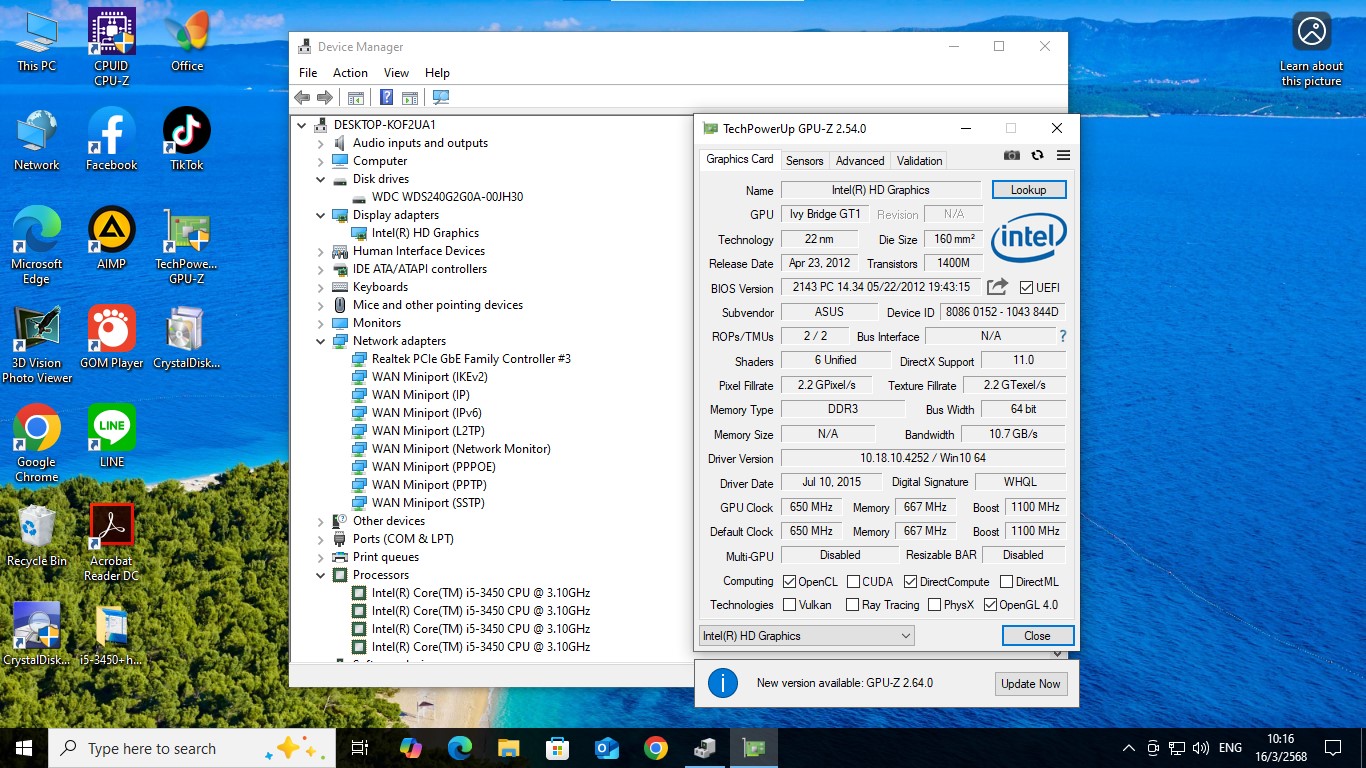Screen dimensions: 1366x768
Task: Open the View menu in Device Manager
Action: tap(397, 73)
